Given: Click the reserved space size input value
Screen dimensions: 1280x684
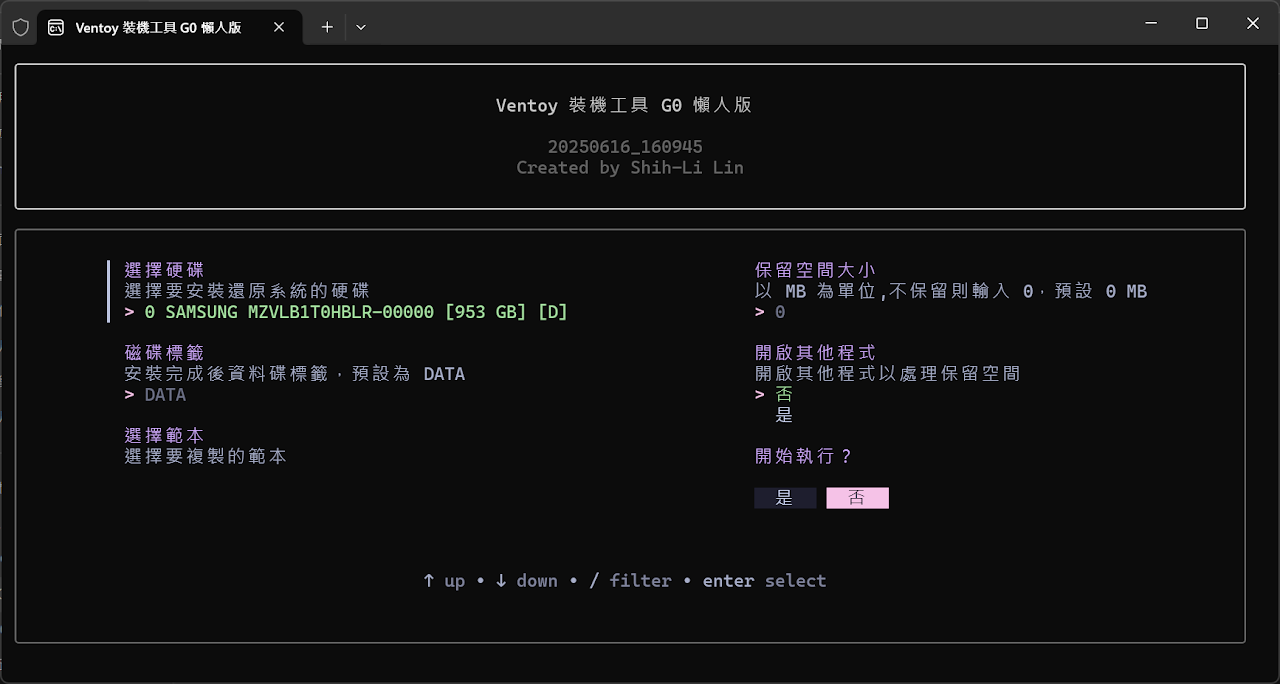Looking at the screenshot, I should [x=780, y=312].
